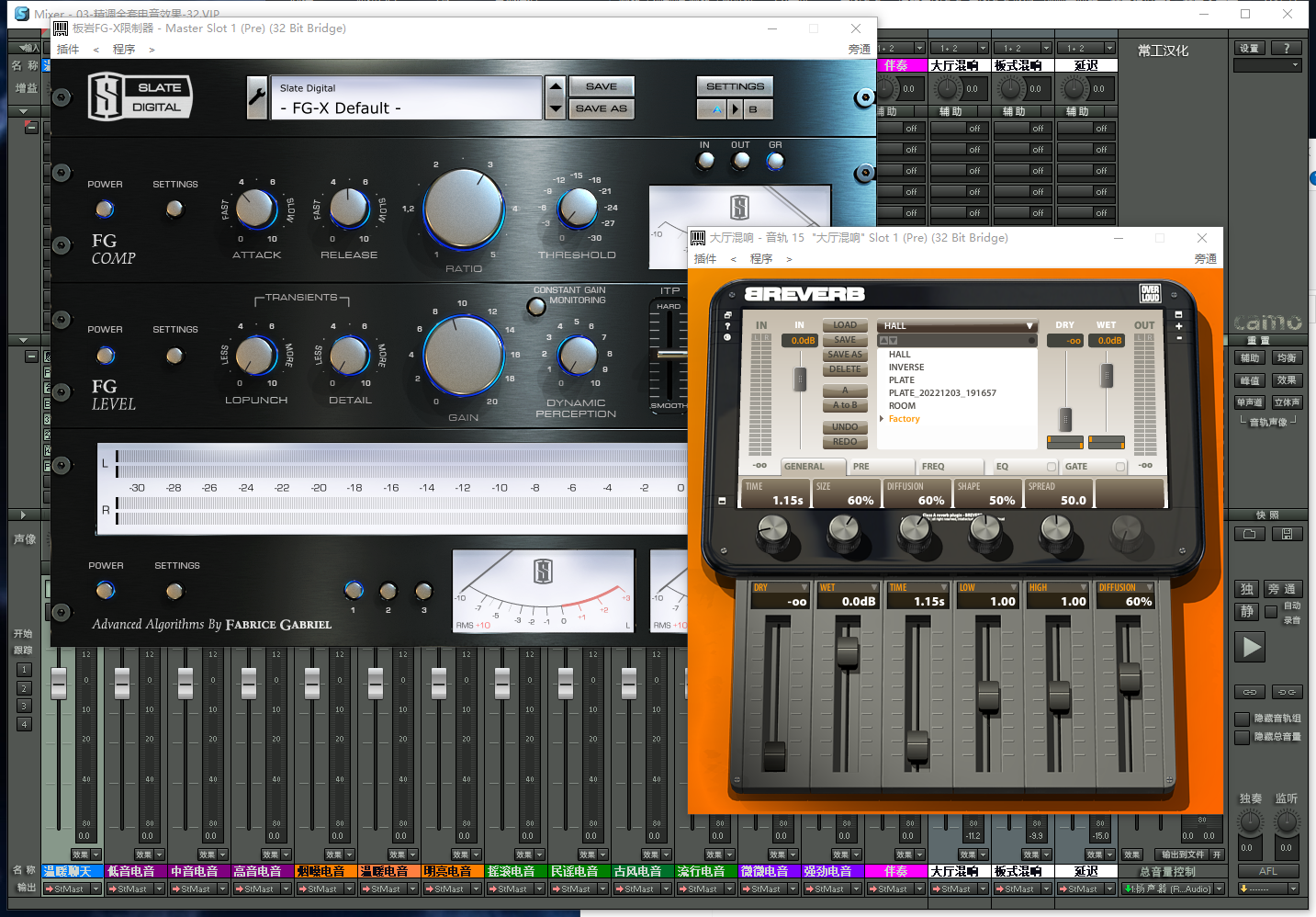Click the FG-X Default preset name field
1316x917 pixels.
tap(407, 98)
